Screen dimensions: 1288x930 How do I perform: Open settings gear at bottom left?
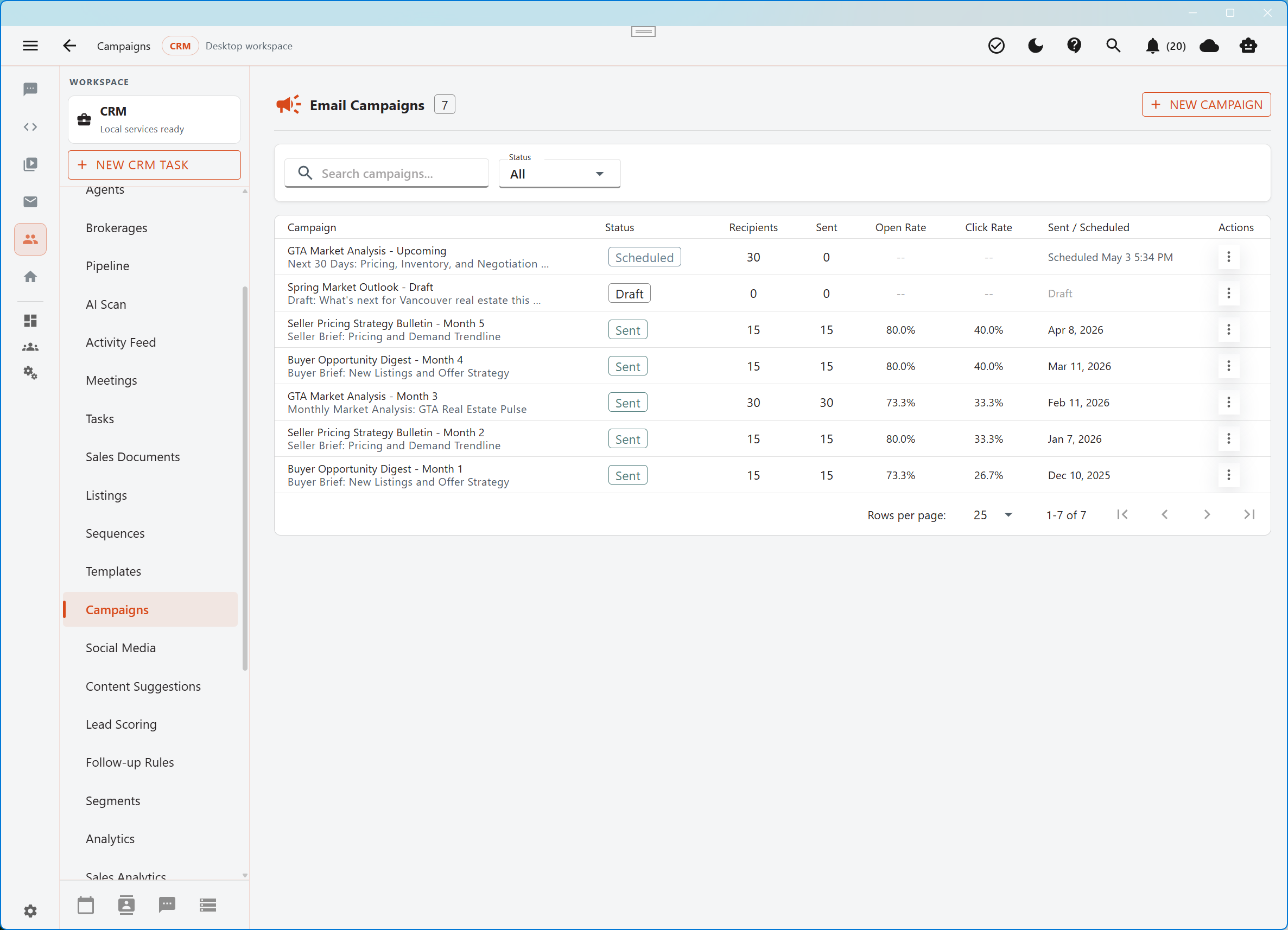[x=30, y=910]
